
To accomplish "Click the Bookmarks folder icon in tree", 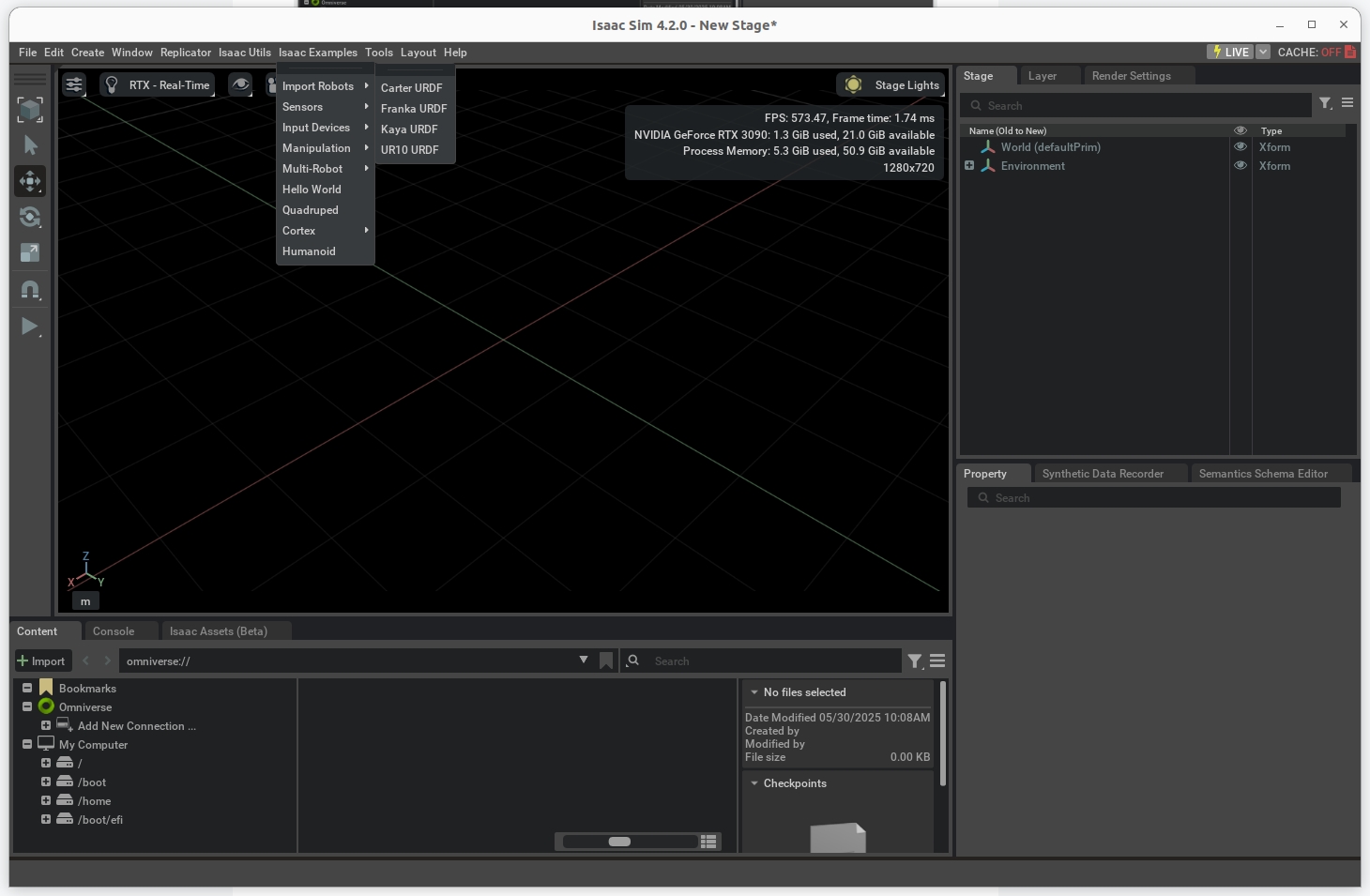I will (46, 688).
